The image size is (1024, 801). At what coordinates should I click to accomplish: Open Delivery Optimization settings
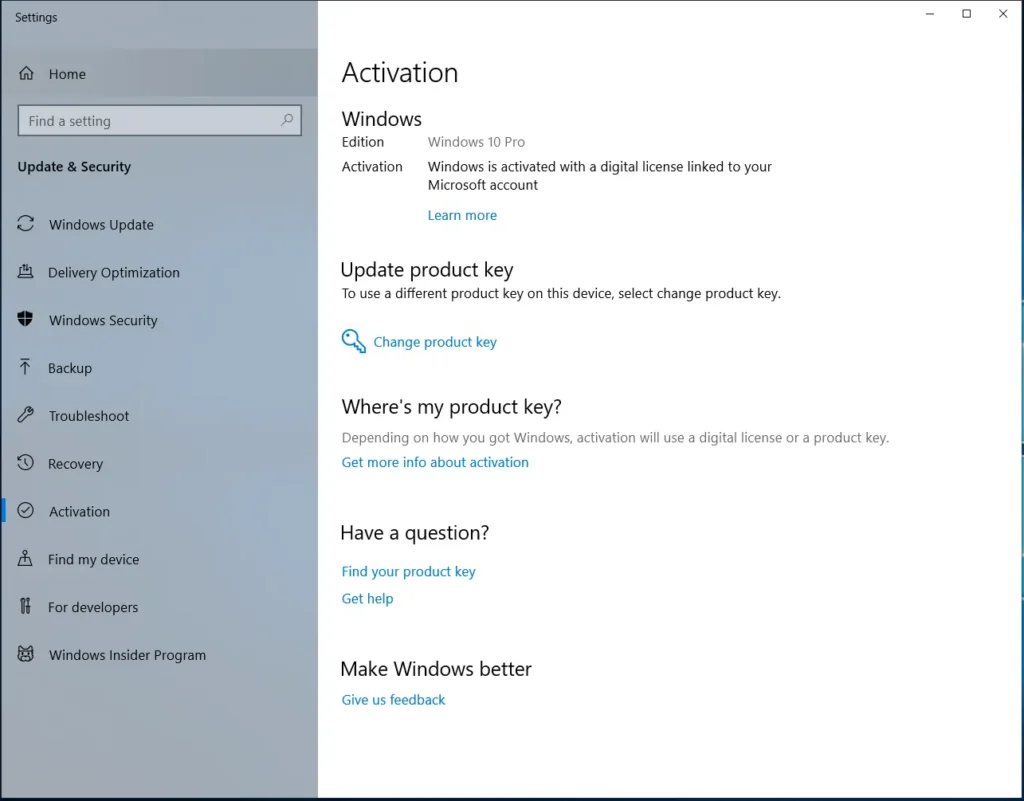[159, 272]
